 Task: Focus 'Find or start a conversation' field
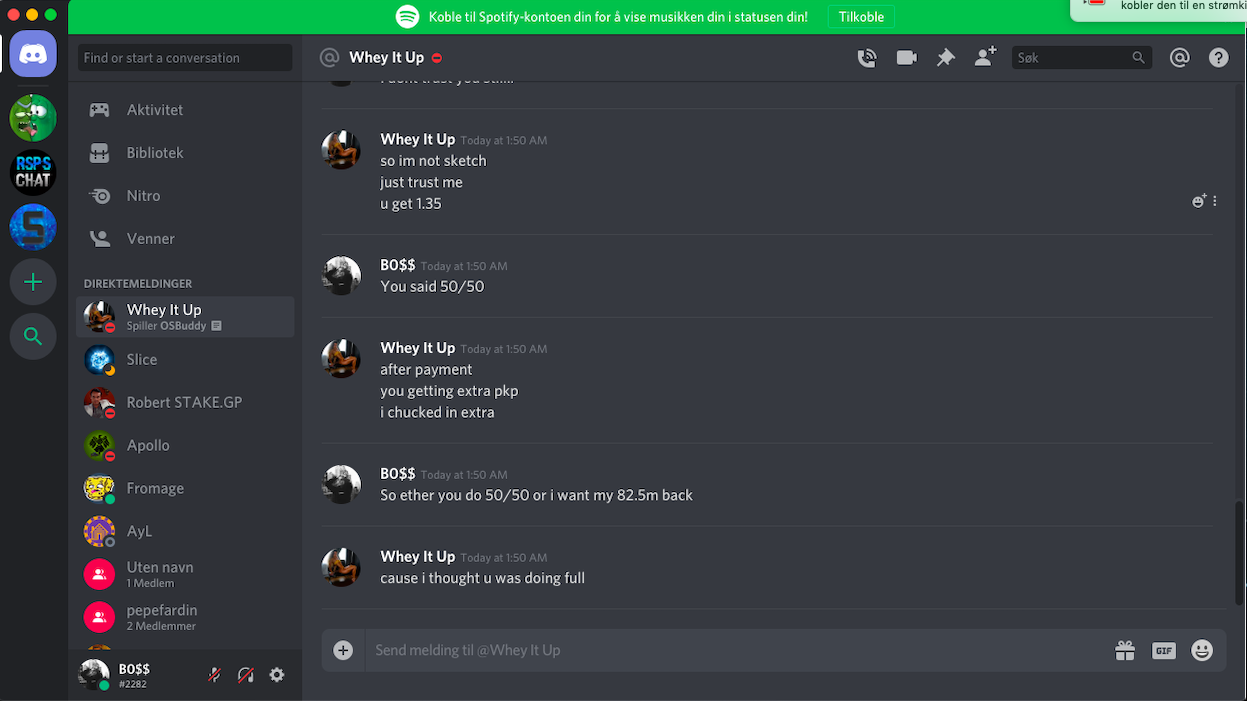pyautogui.click(x=185, y=58)
